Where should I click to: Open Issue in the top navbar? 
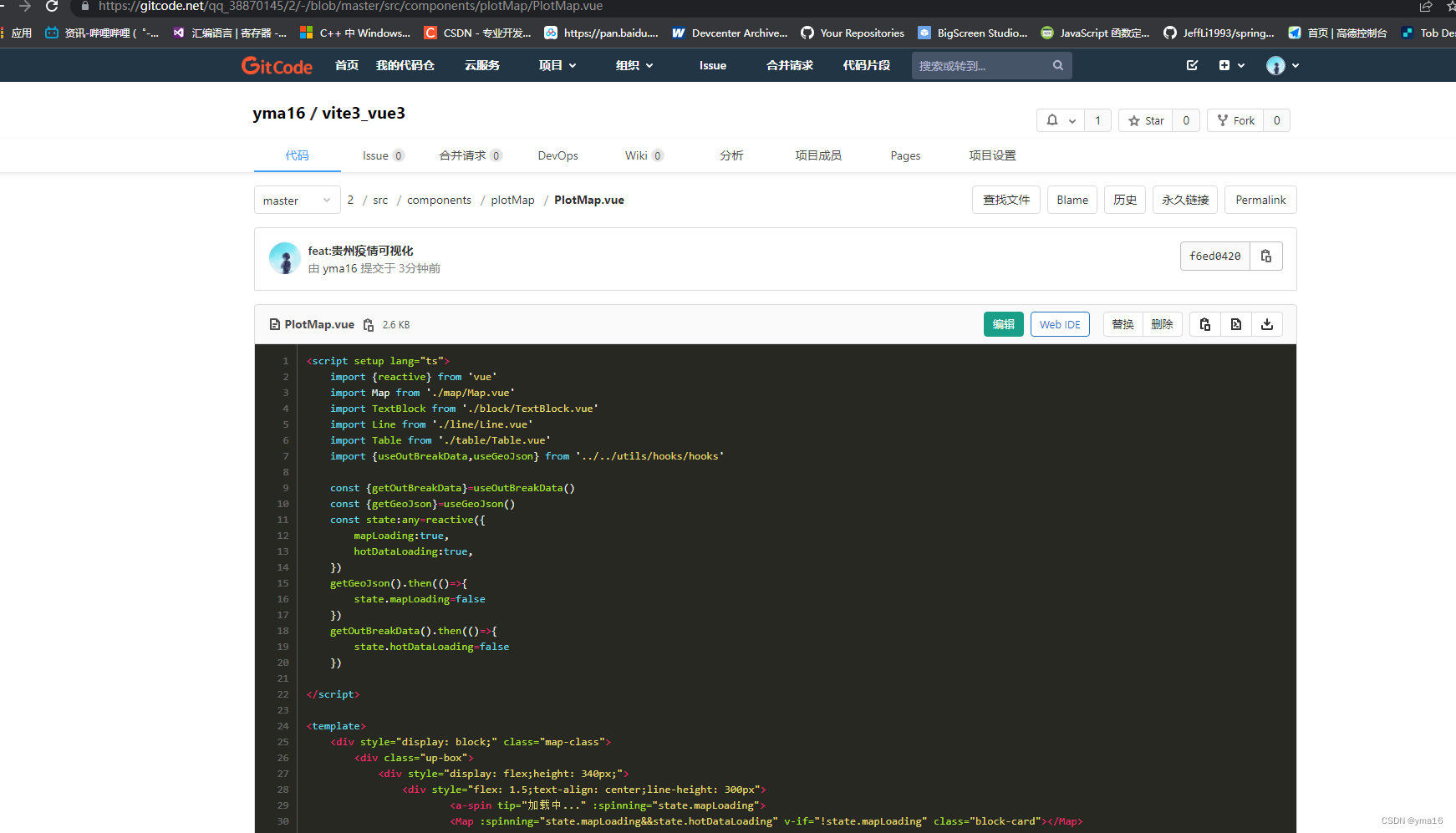(713, 65)
